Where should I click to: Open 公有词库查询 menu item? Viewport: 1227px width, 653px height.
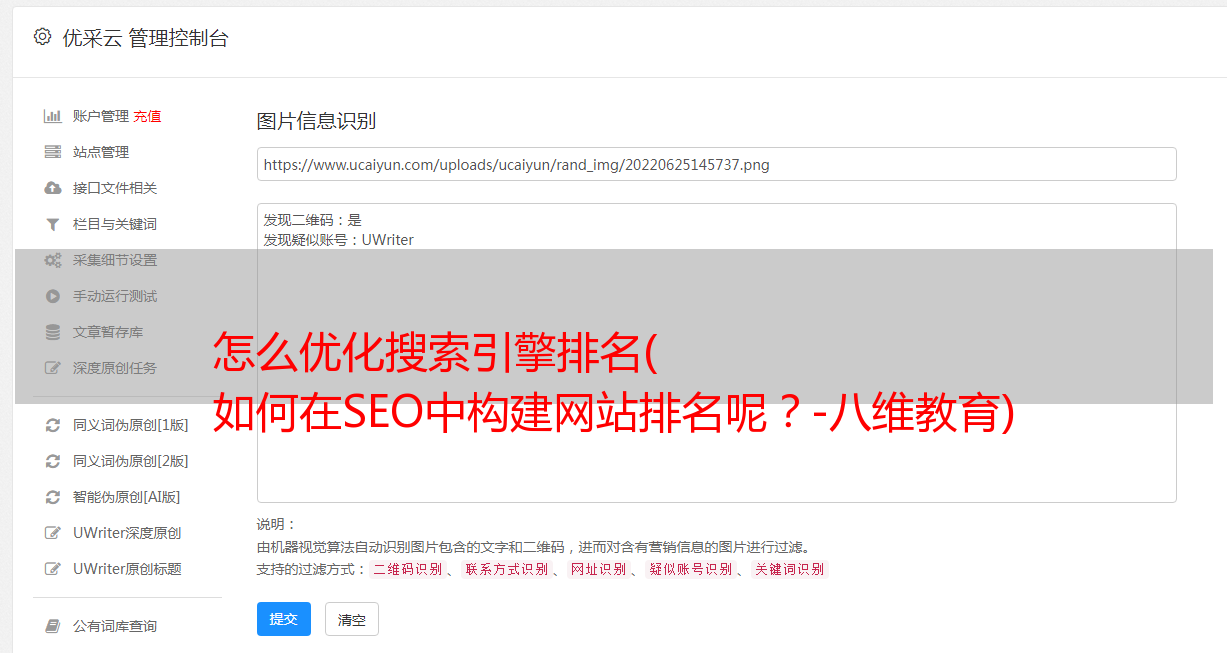point(115,626)
